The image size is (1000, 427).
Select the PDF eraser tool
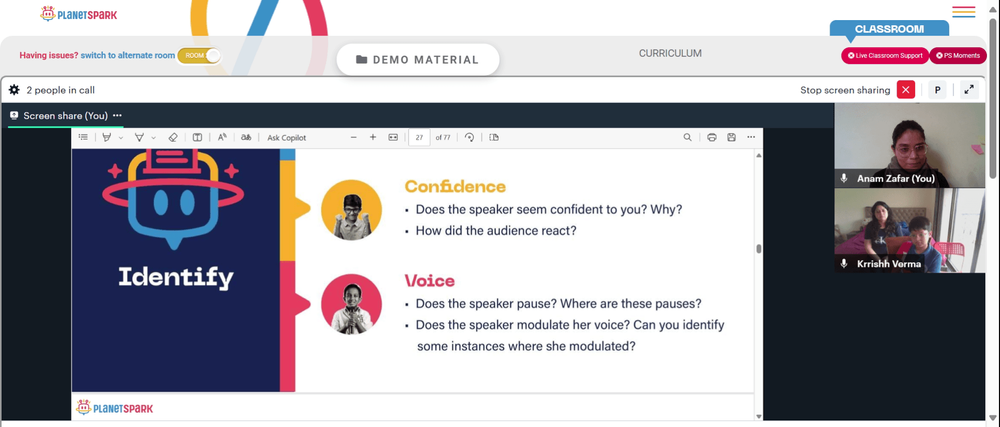tap(172, 137)
